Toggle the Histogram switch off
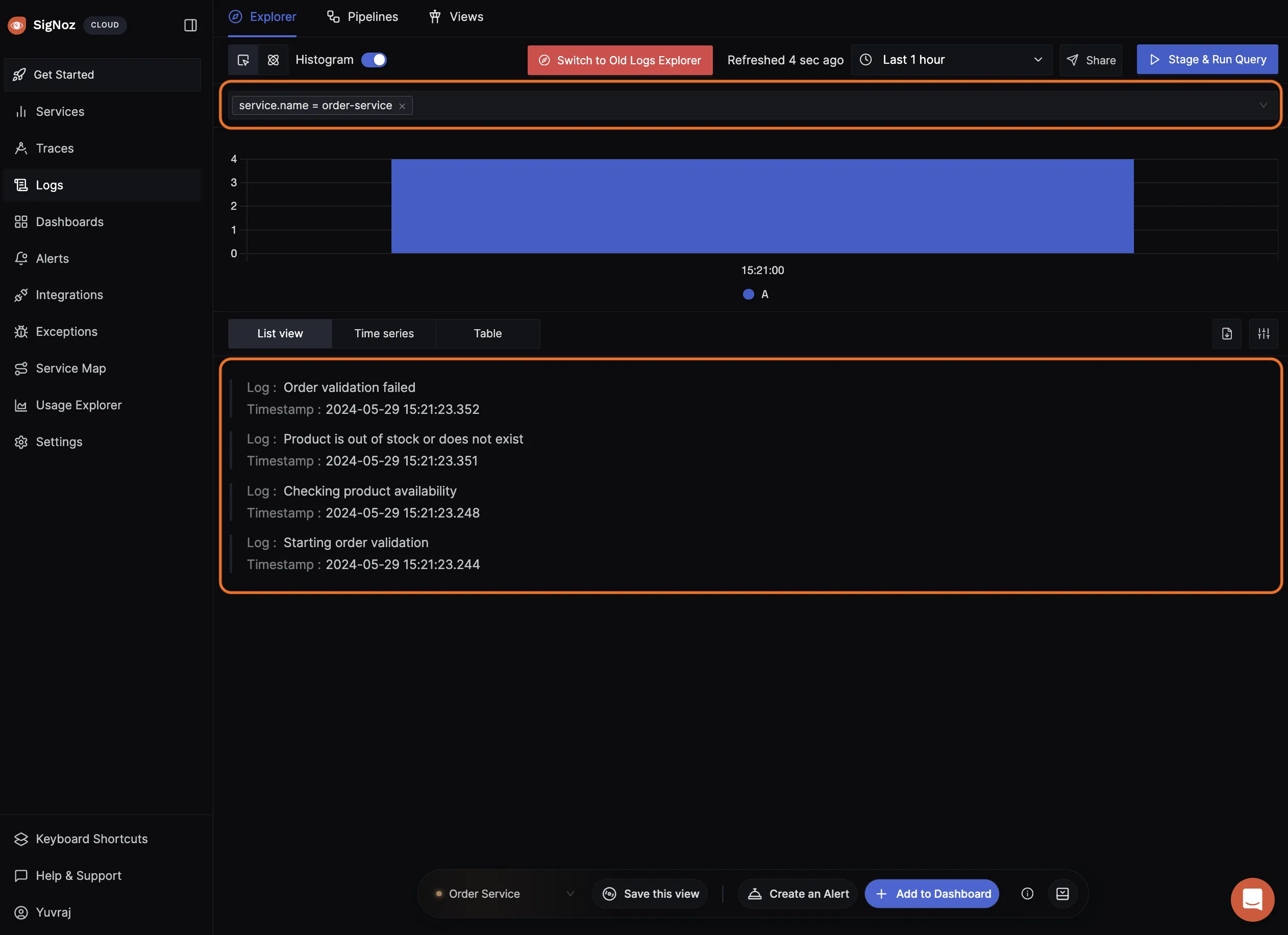 tap(374, 60)
